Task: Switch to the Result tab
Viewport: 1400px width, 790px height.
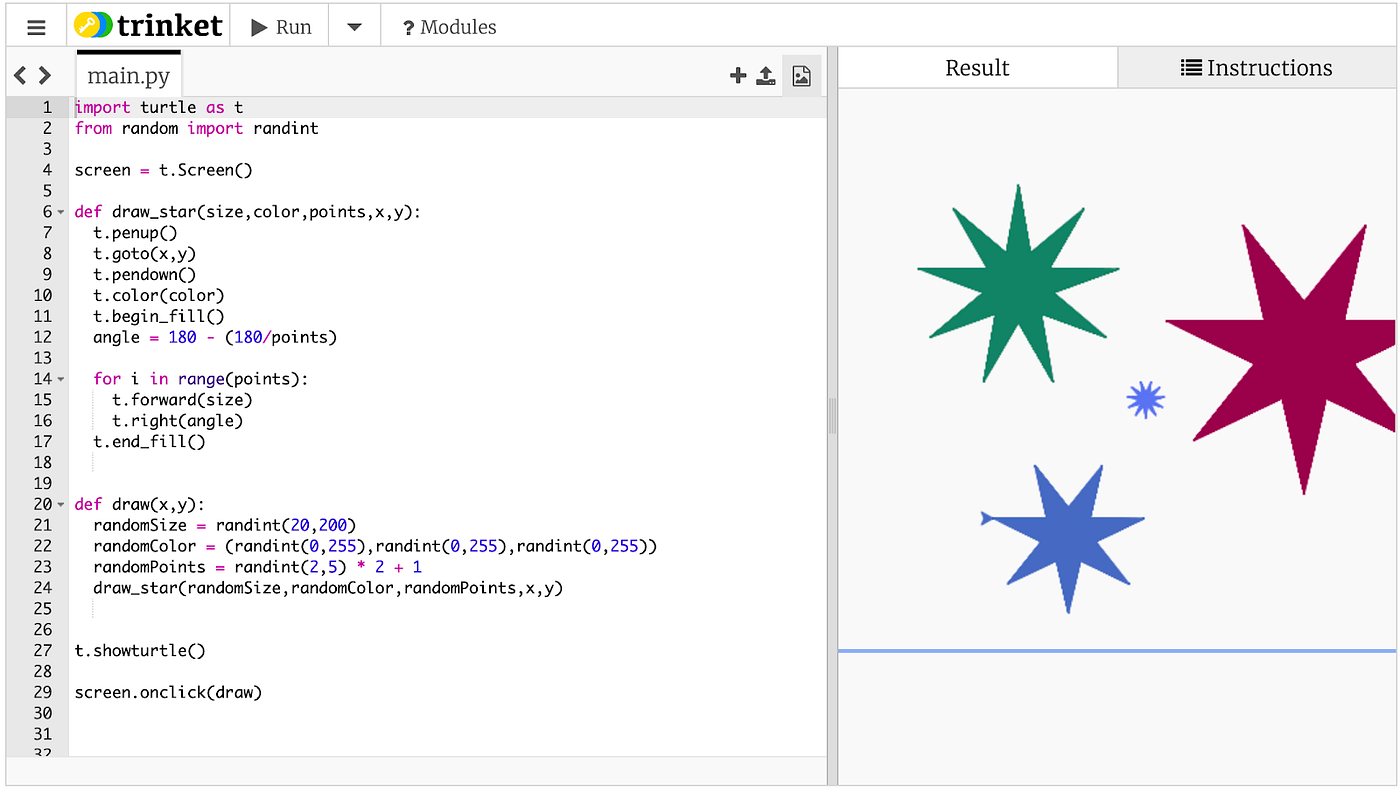Action: coord(977,67)
